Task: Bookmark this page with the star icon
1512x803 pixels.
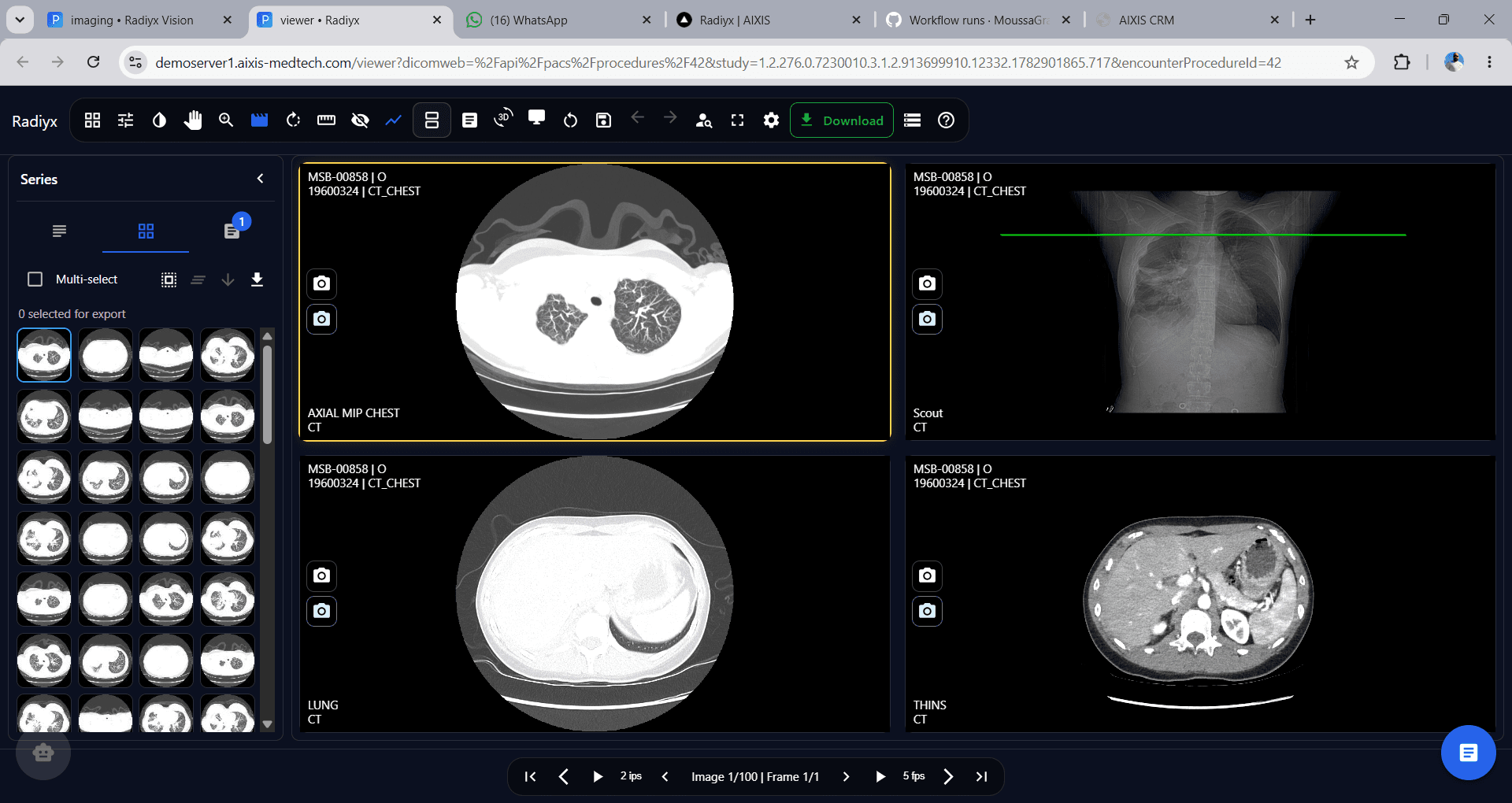Action: pyautogui.click(x=1351, y=62)
